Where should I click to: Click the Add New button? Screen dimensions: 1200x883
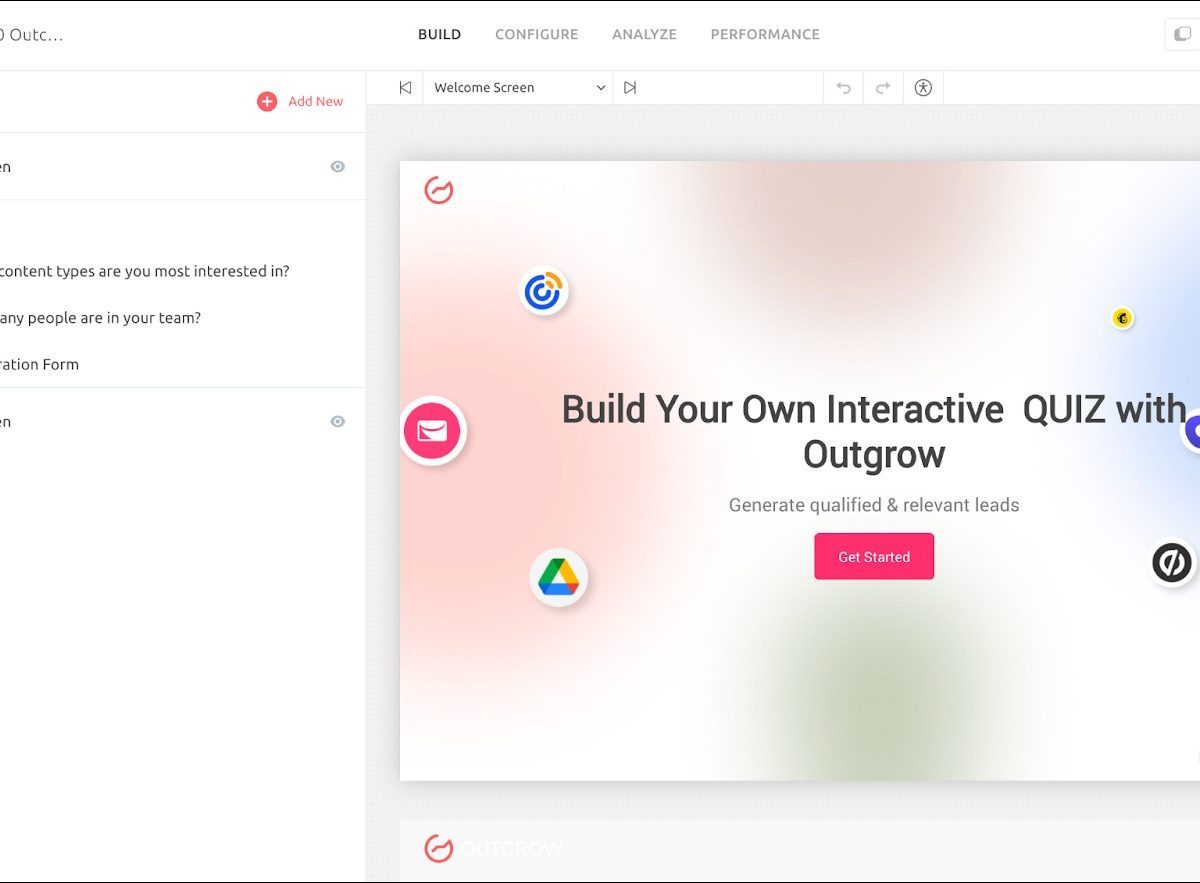pyautogui.click(x=300, y=101)
